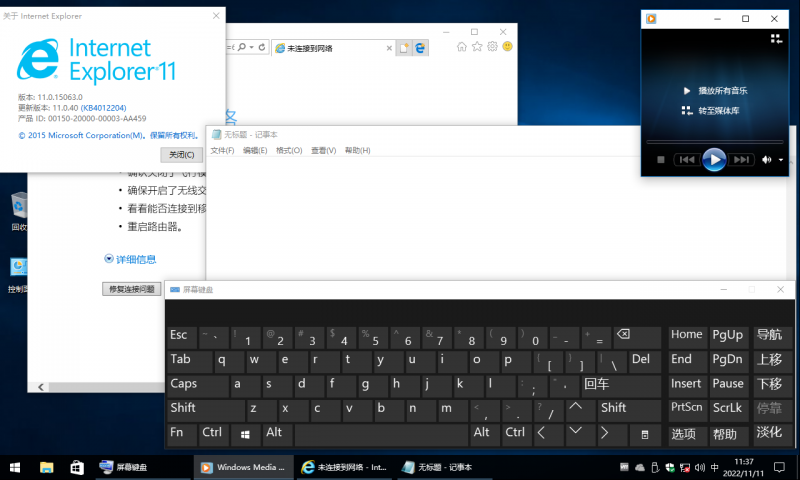Screen dimensions: 800x480
Task: Click 播放所有音乐 in Media Player
Action: [722, 91]
